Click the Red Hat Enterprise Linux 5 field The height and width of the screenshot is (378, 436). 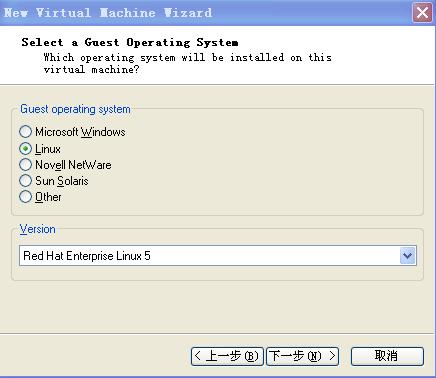click(218, 256)
